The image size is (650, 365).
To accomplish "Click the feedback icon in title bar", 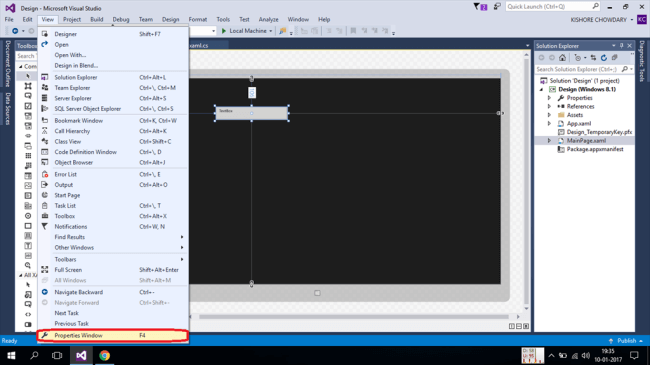I will coord(497,7).
